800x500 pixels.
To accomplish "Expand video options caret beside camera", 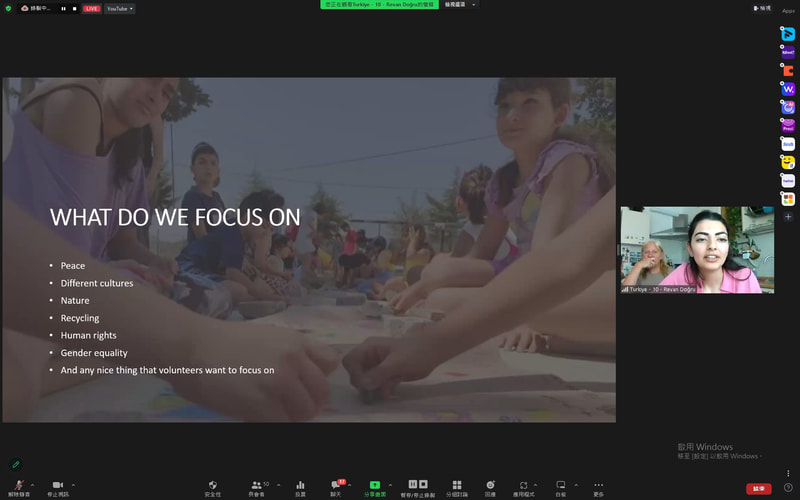I will 73,485.
